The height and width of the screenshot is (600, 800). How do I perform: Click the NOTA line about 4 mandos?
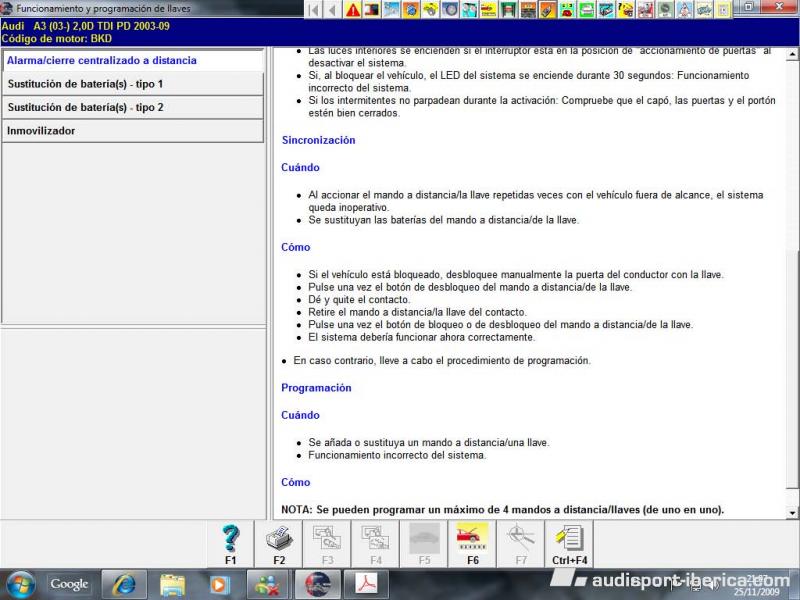point(503,510)
